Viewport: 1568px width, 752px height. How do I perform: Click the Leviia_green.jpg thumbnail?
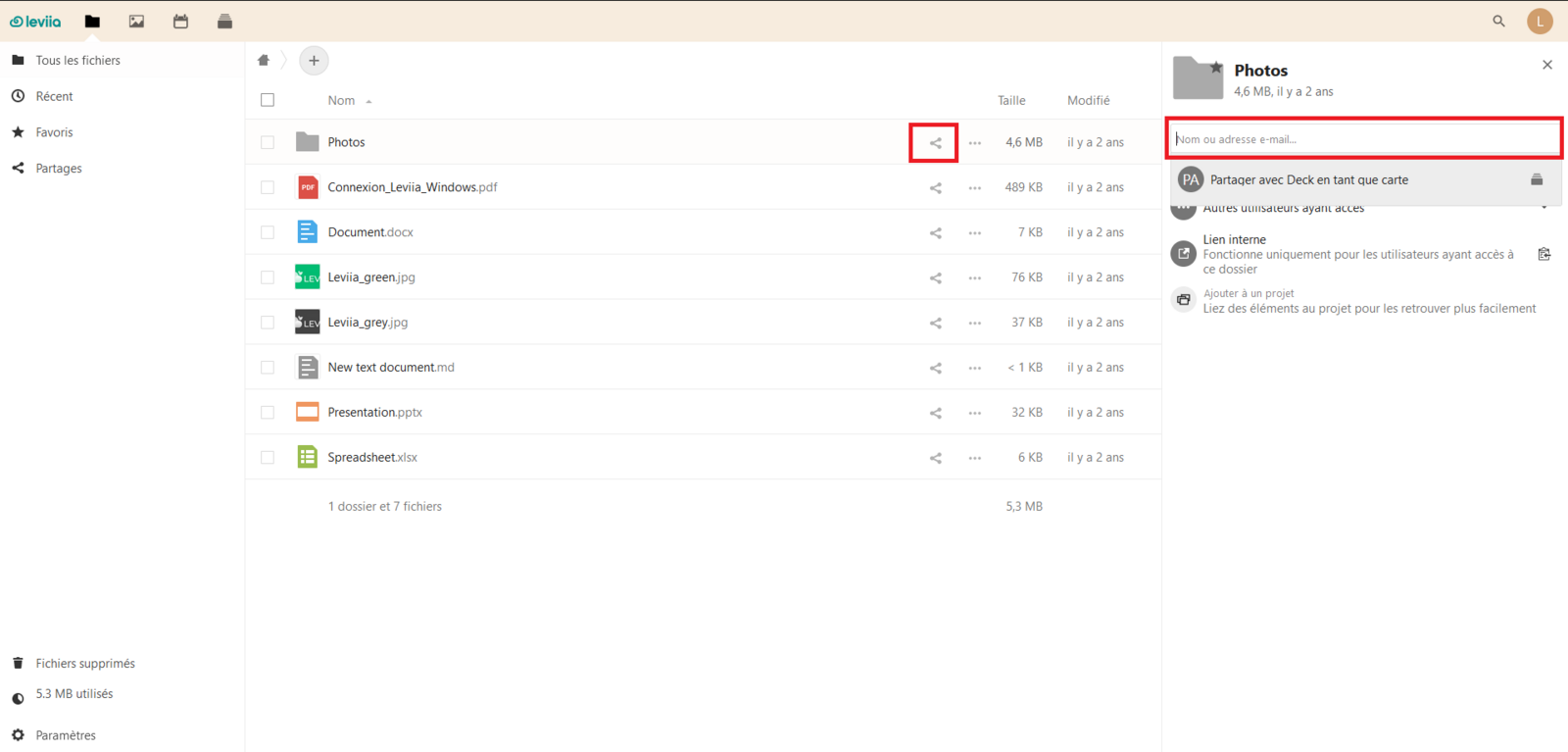coord(307,277)
